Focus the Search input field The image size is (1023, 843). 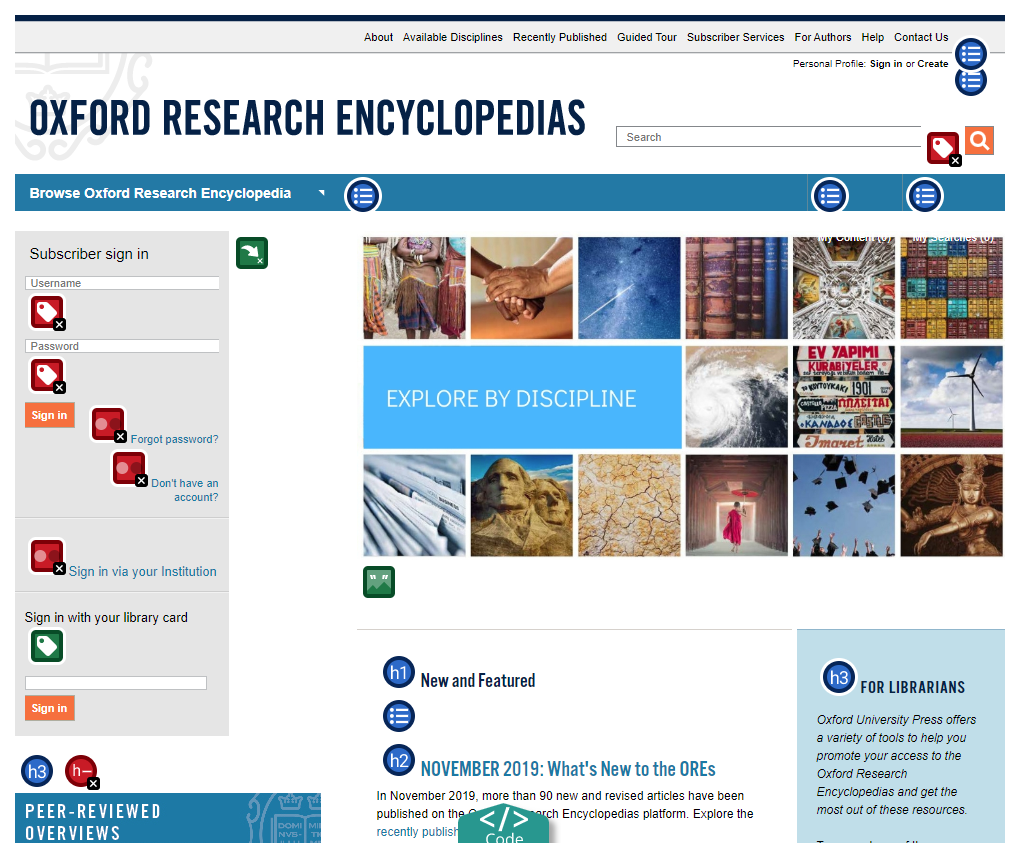pyautogui.click(x=768, y=137)
